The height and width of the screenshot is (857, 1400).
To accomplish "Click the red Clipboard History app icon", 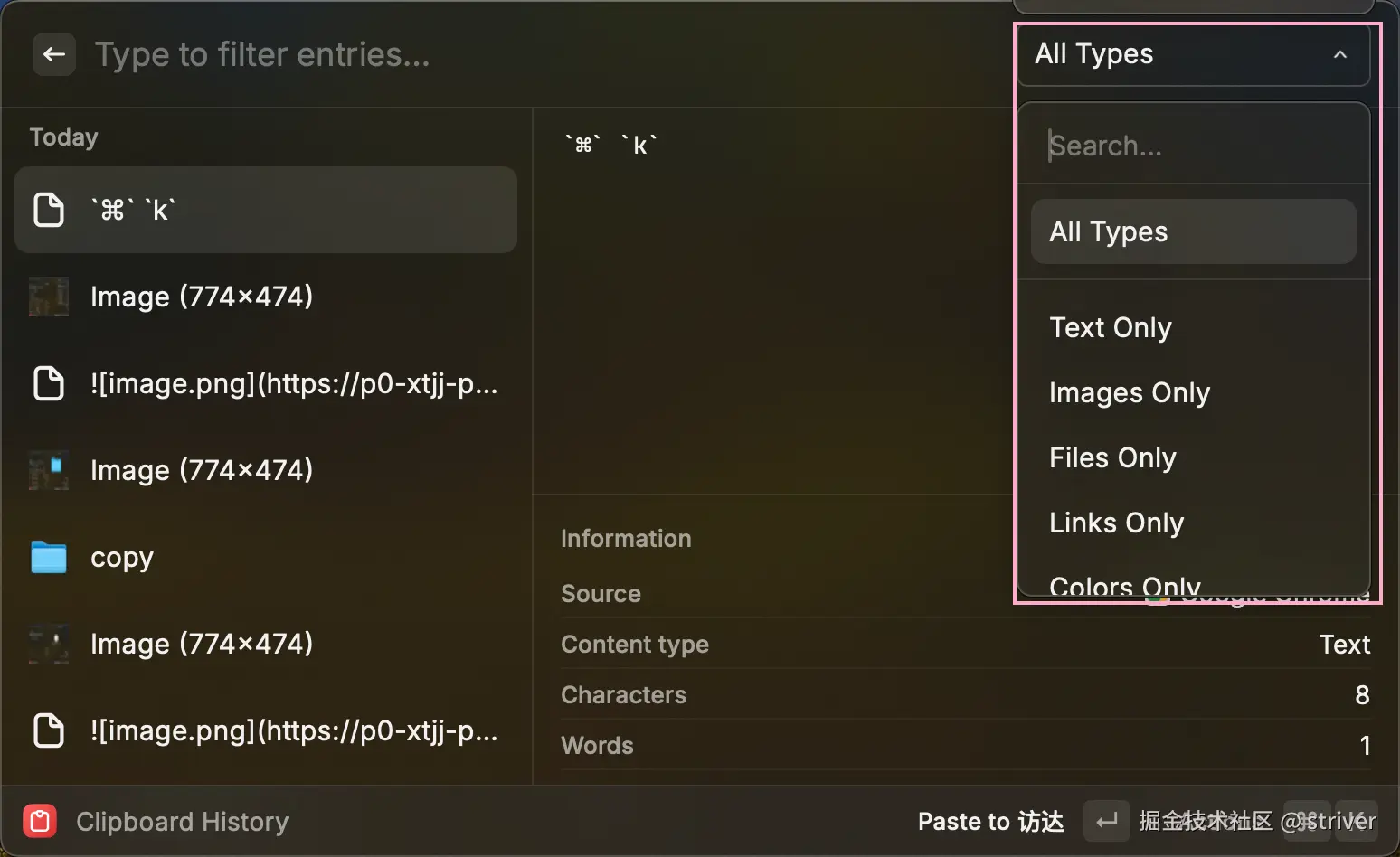I will coord(40,821).
